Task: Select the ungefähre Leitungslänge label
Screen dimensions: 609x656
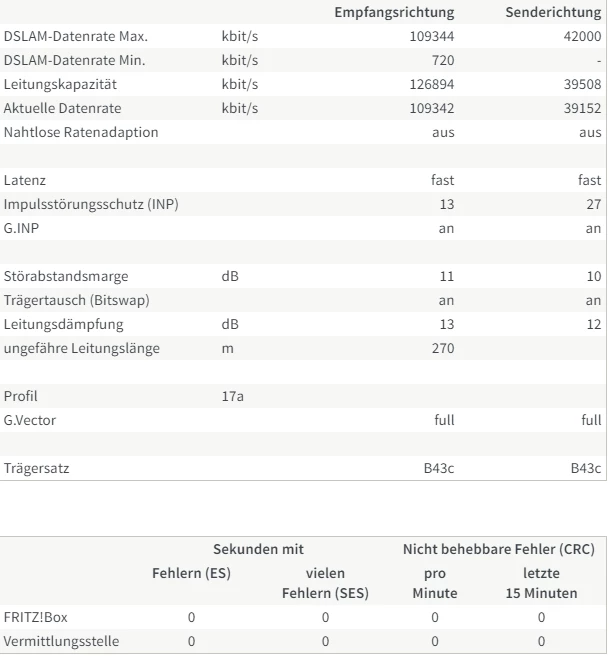Action: click(x=82, y=348)
